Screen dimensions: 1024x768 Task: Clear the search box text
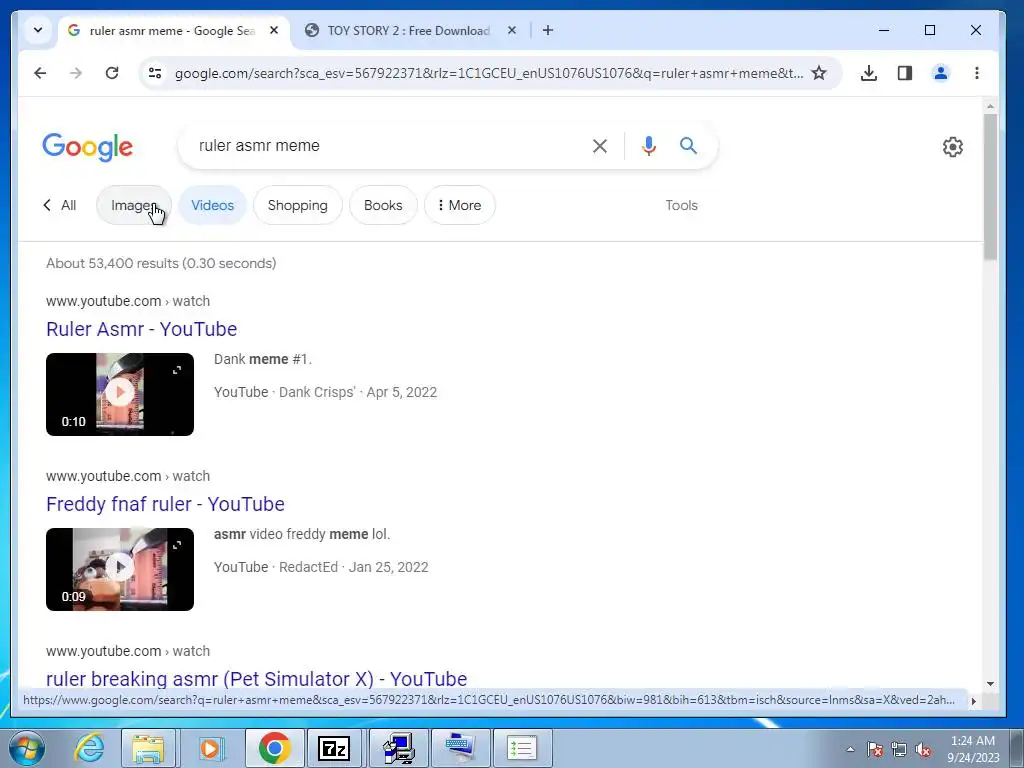coord(600,146)
